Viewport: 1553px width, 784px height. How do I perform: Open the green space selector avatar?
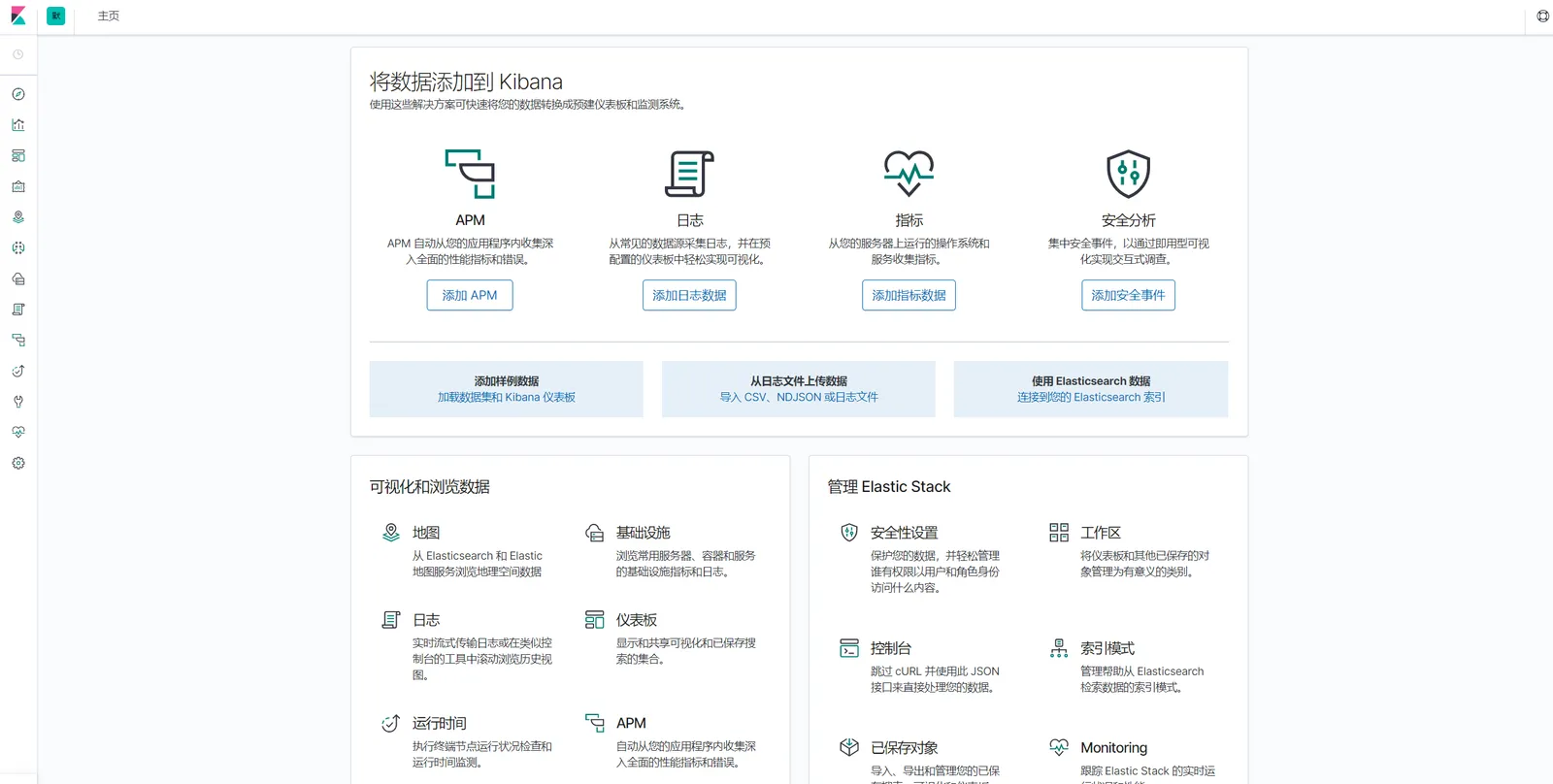(56, 16)
